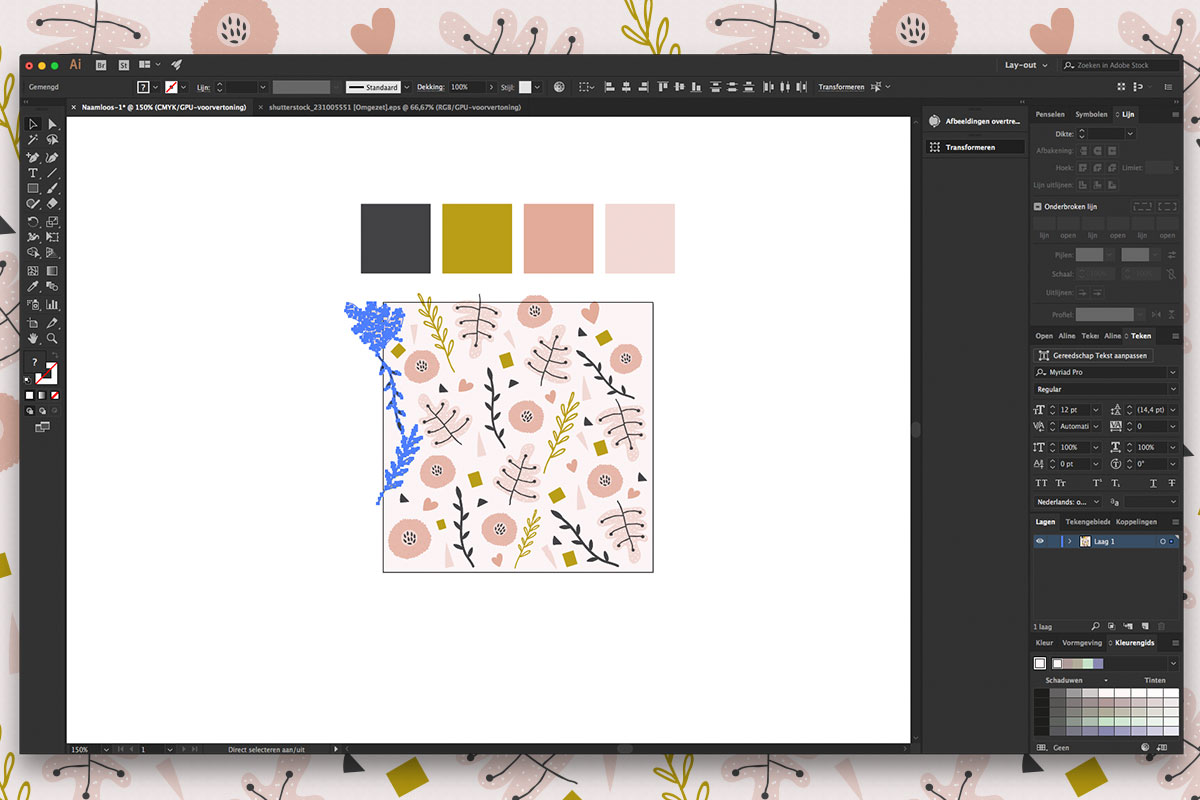Toggle Small Caps (Tr) in Teken panel

1061,483
